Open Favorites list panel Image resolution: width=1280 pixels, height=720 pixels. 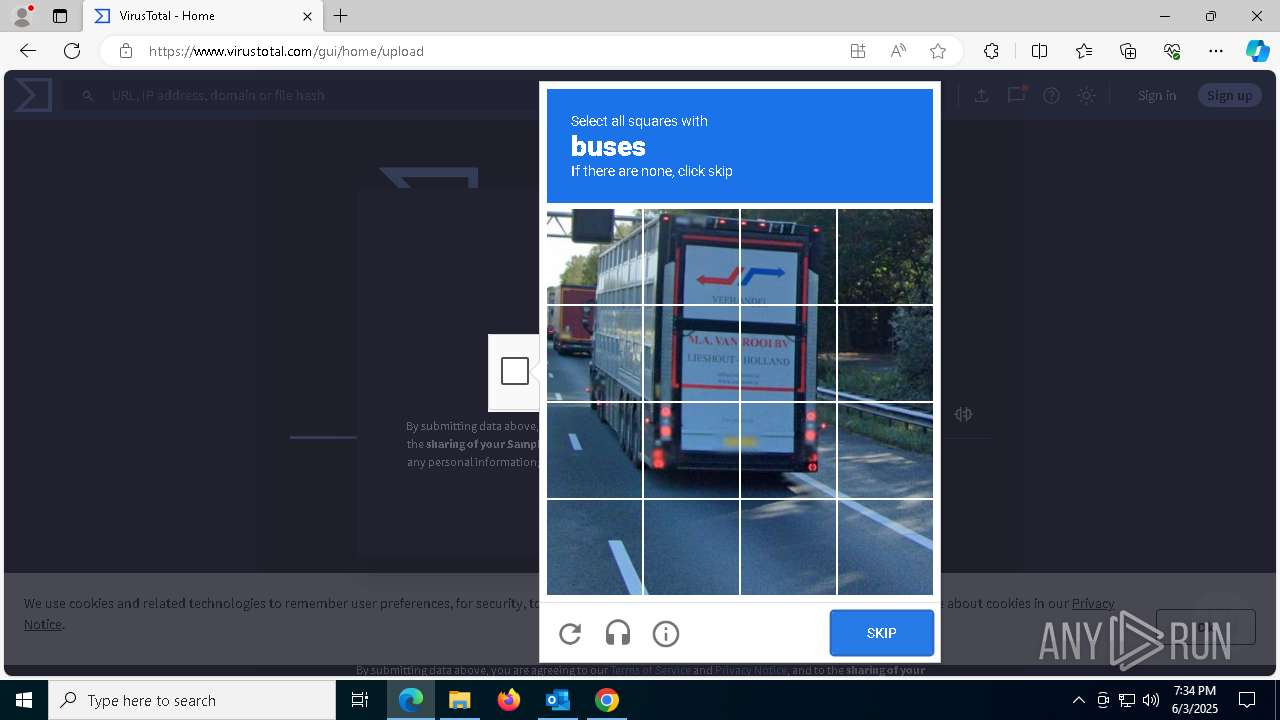point(1084,51)
